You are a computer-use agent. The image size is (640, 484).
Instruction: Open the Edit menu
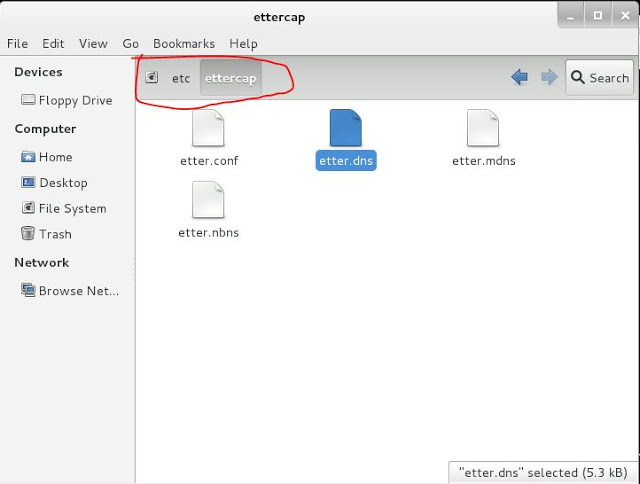point(53,44)
